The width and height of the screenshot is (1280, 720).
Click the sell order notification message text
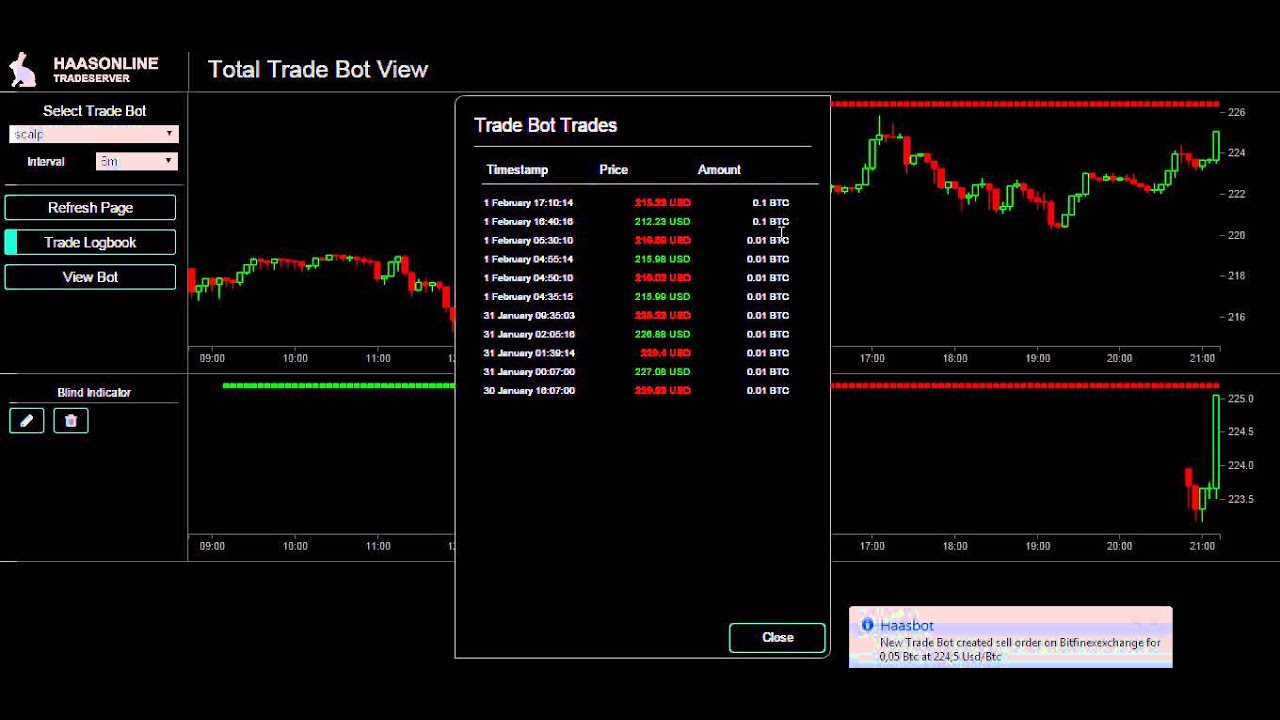click(x=1020, y=650)
